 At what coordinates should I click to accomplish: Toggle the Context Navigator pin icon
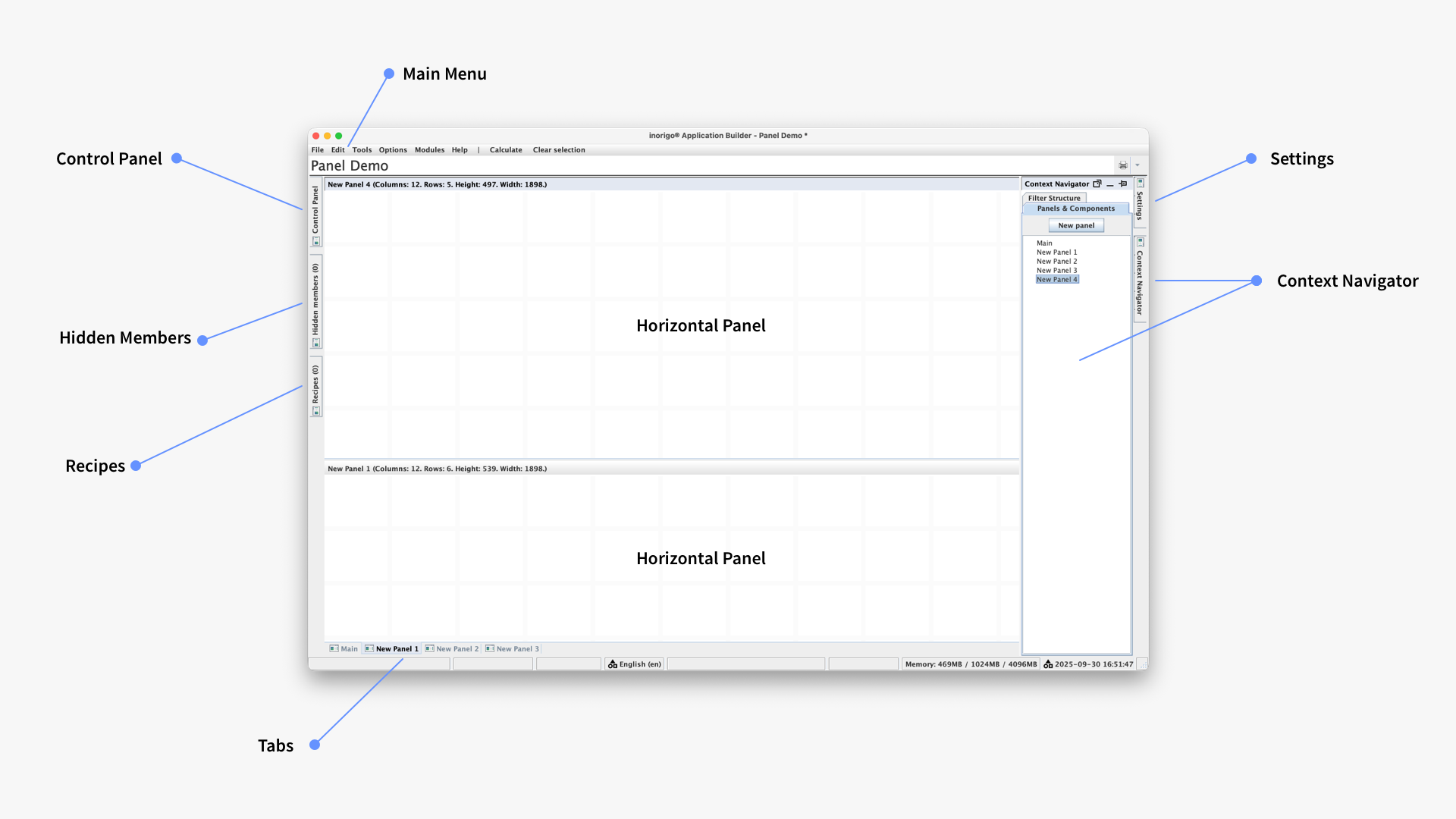[x=1123, y=184]
